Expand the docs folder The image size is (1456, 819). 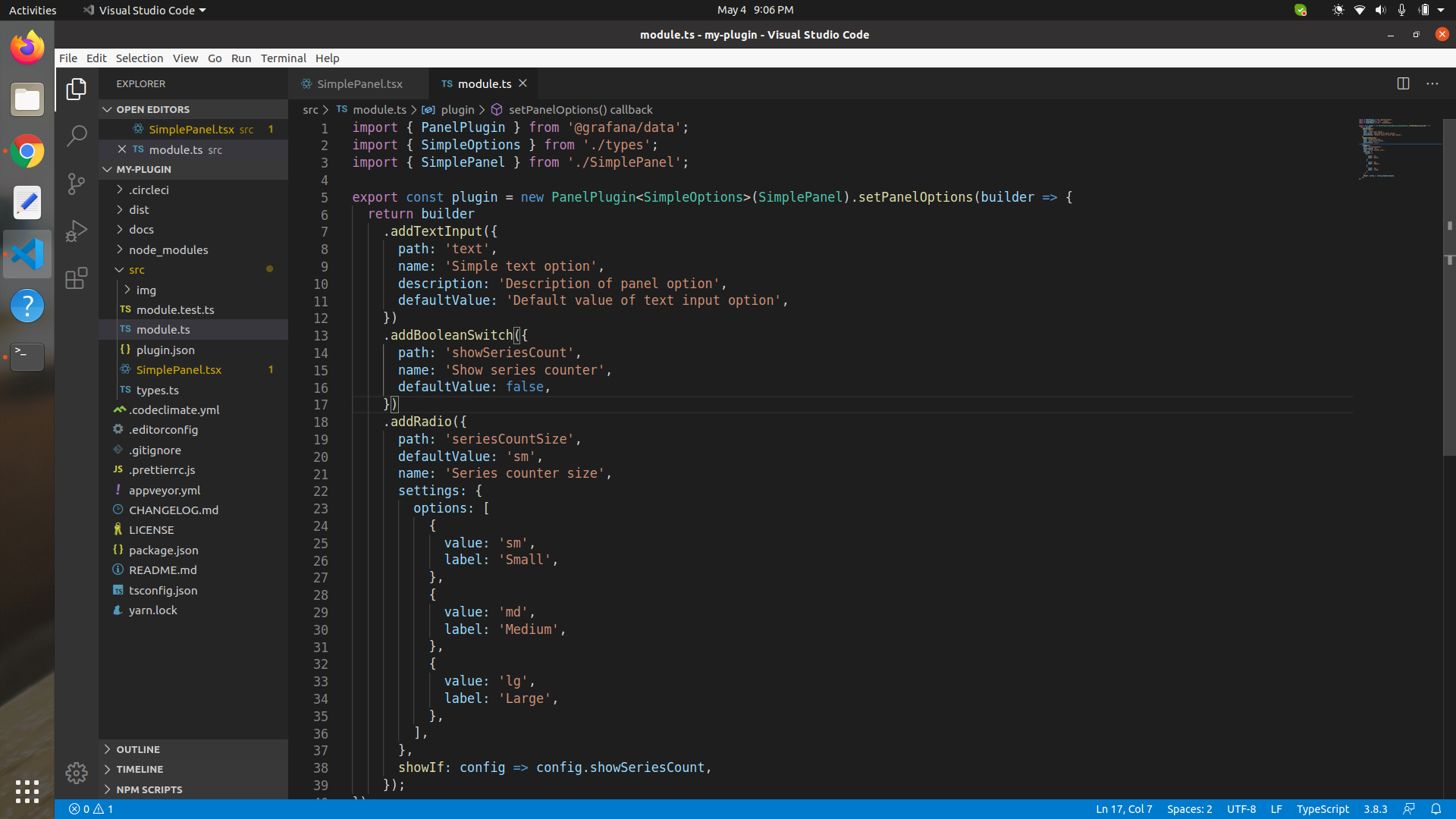(x=193, y=229)
